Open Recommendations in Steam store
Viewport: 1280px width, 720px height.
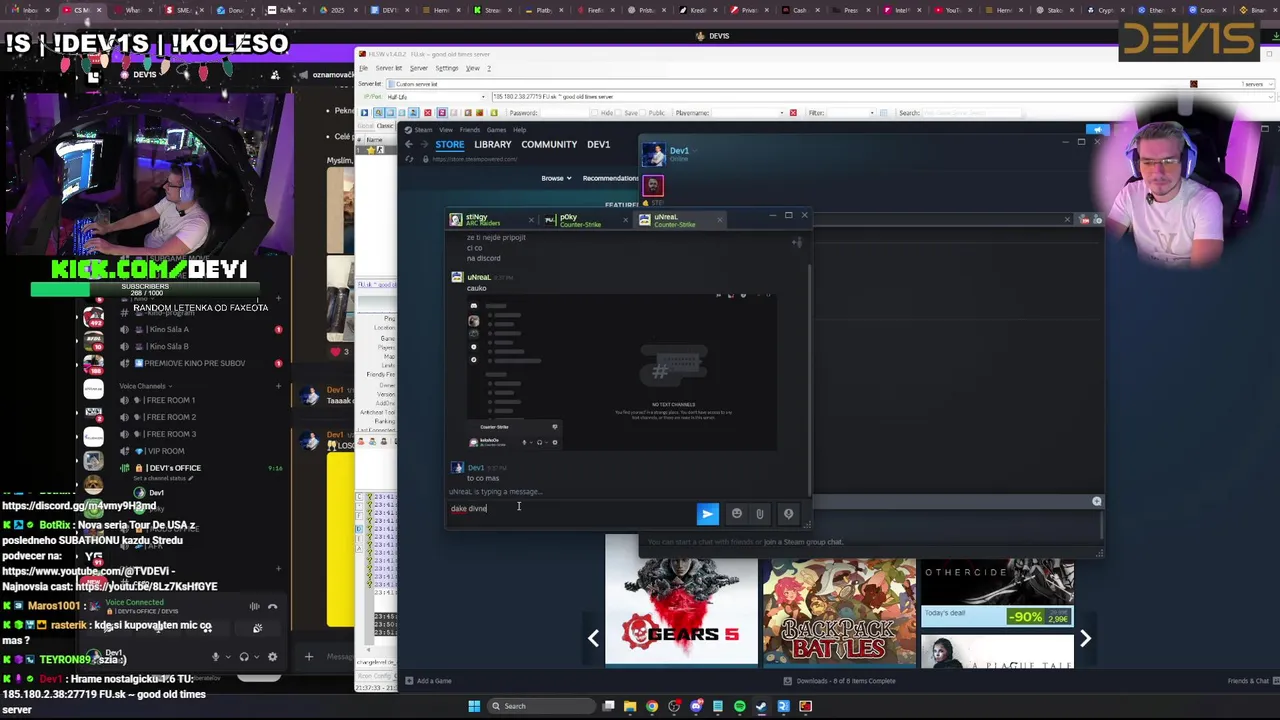pyautogui.click(x=610, y=178)
